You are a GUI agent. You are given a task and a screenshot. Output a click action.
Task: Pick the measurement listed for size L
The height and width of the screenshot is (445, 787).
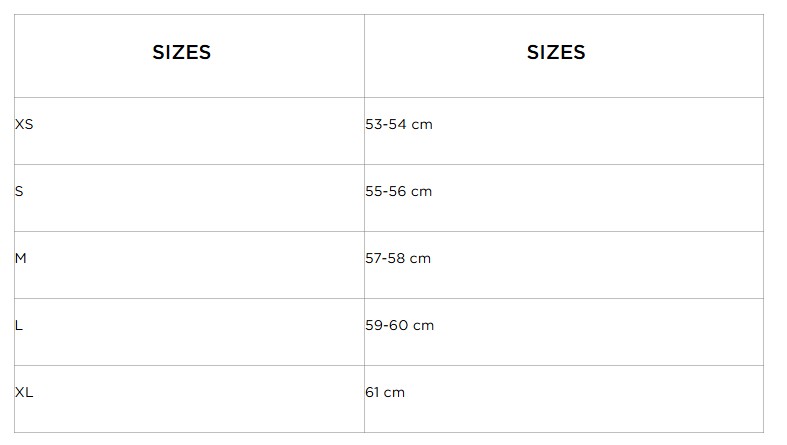(x=400, y=325)
